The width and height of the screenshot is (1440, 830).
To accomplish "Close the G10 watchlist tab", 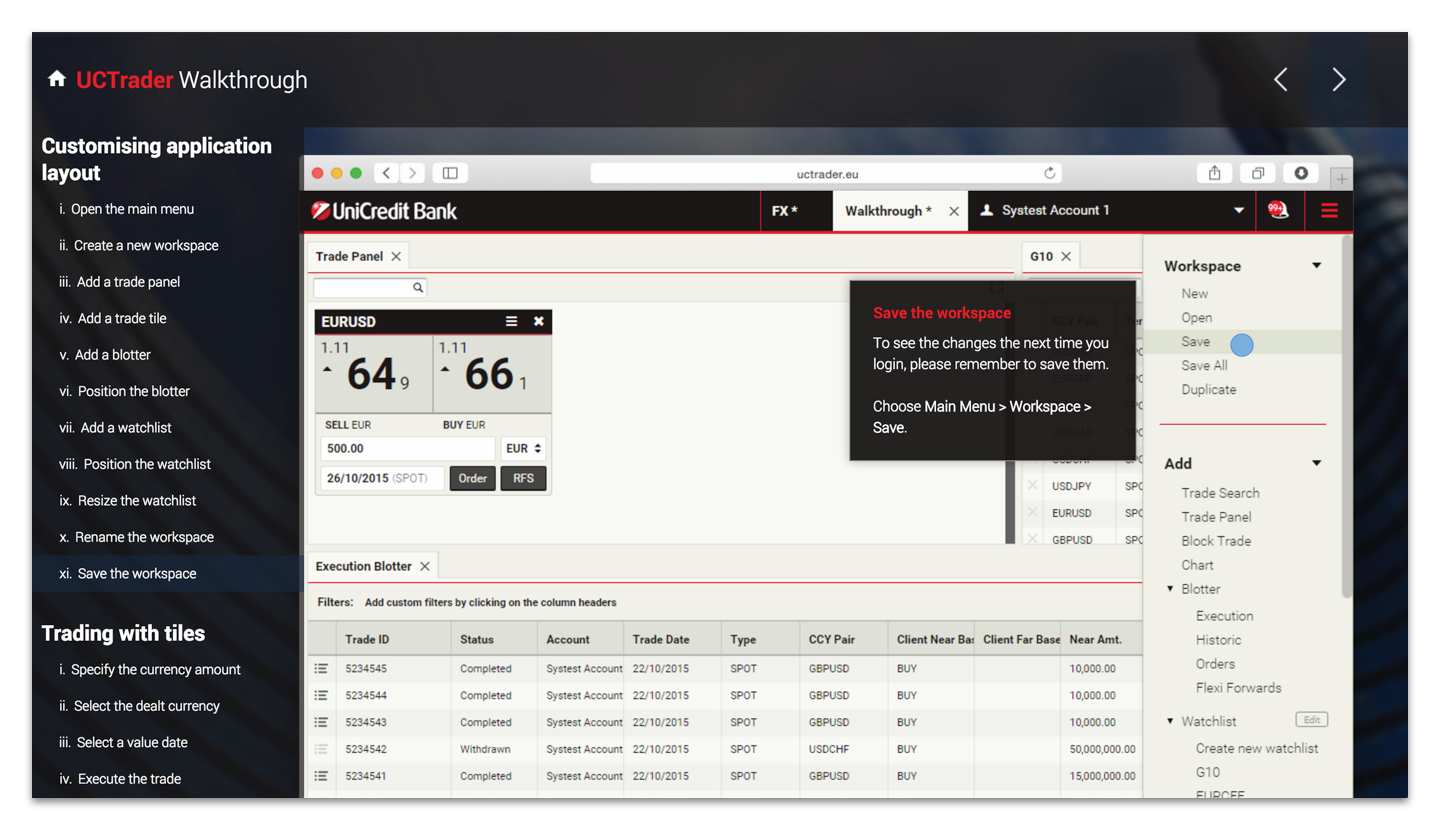I will coord(1066,257).
